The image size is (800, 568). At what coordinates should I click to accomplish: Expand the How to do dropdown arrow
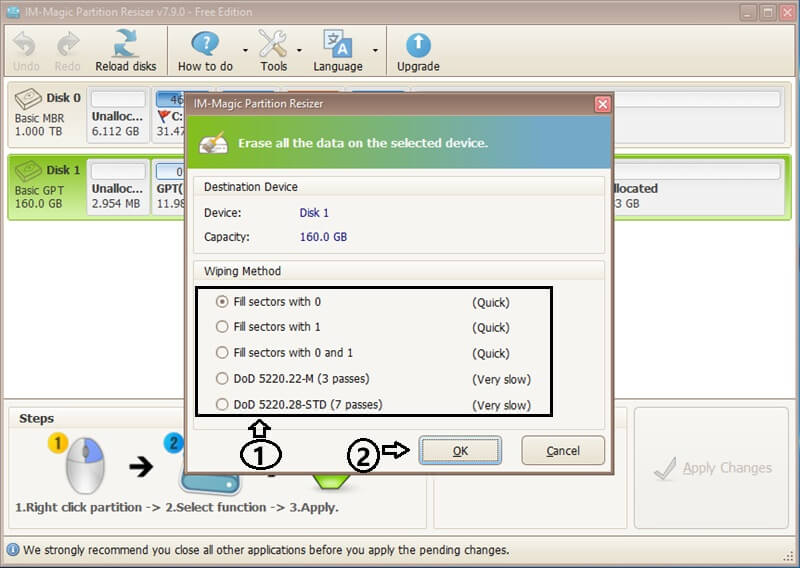click(x=245, y=50)
